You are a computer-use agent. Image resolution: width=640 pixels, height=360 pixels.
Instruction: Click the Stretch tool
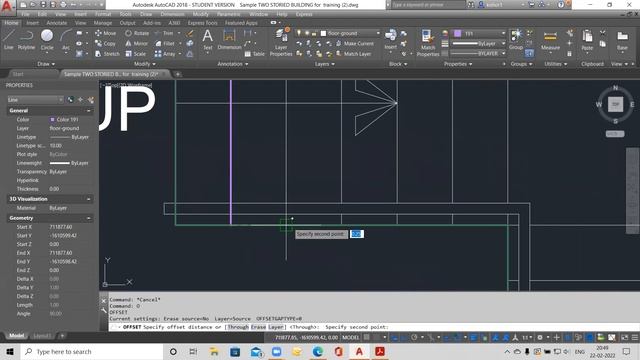(x=107, y=53)
